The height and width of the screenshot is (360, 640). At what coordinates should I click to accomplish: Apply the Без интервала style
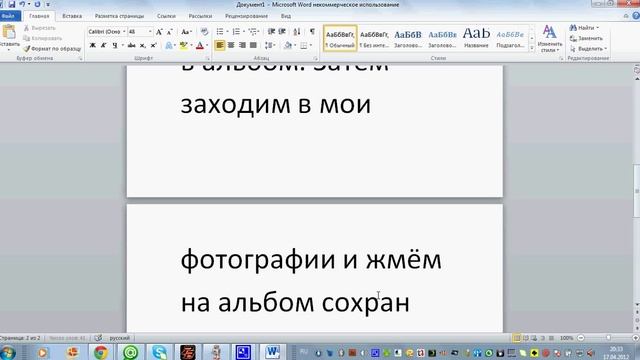pyautogui.click(x=374, y=38)
